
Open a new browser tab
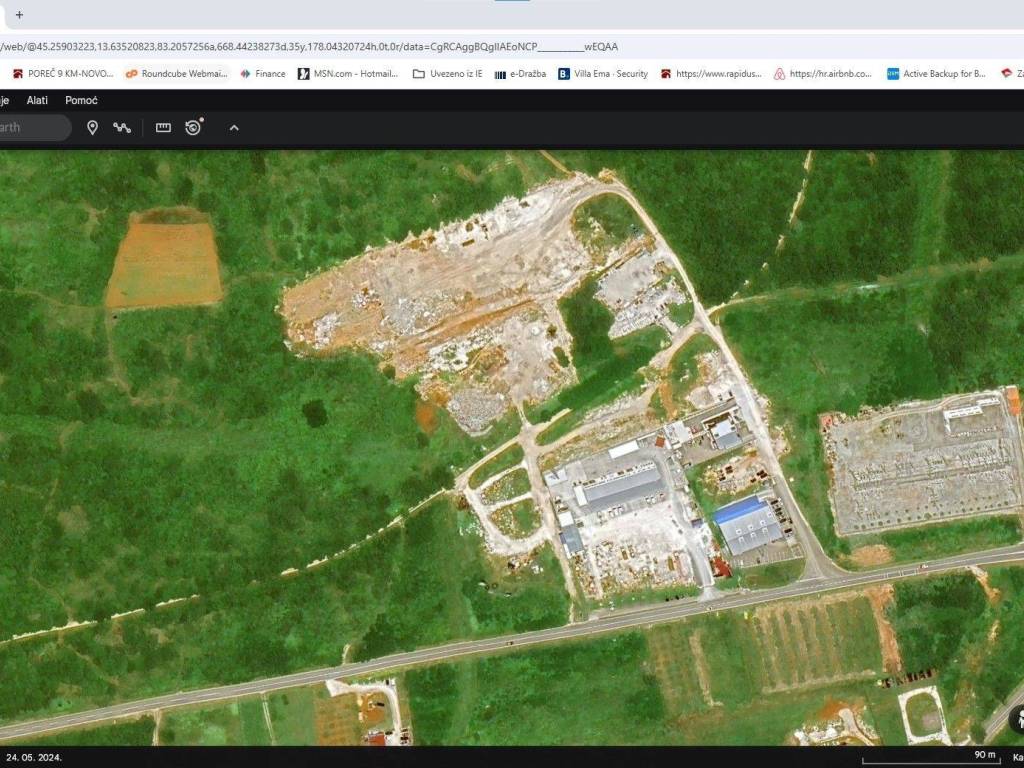[x=19, y=15]
